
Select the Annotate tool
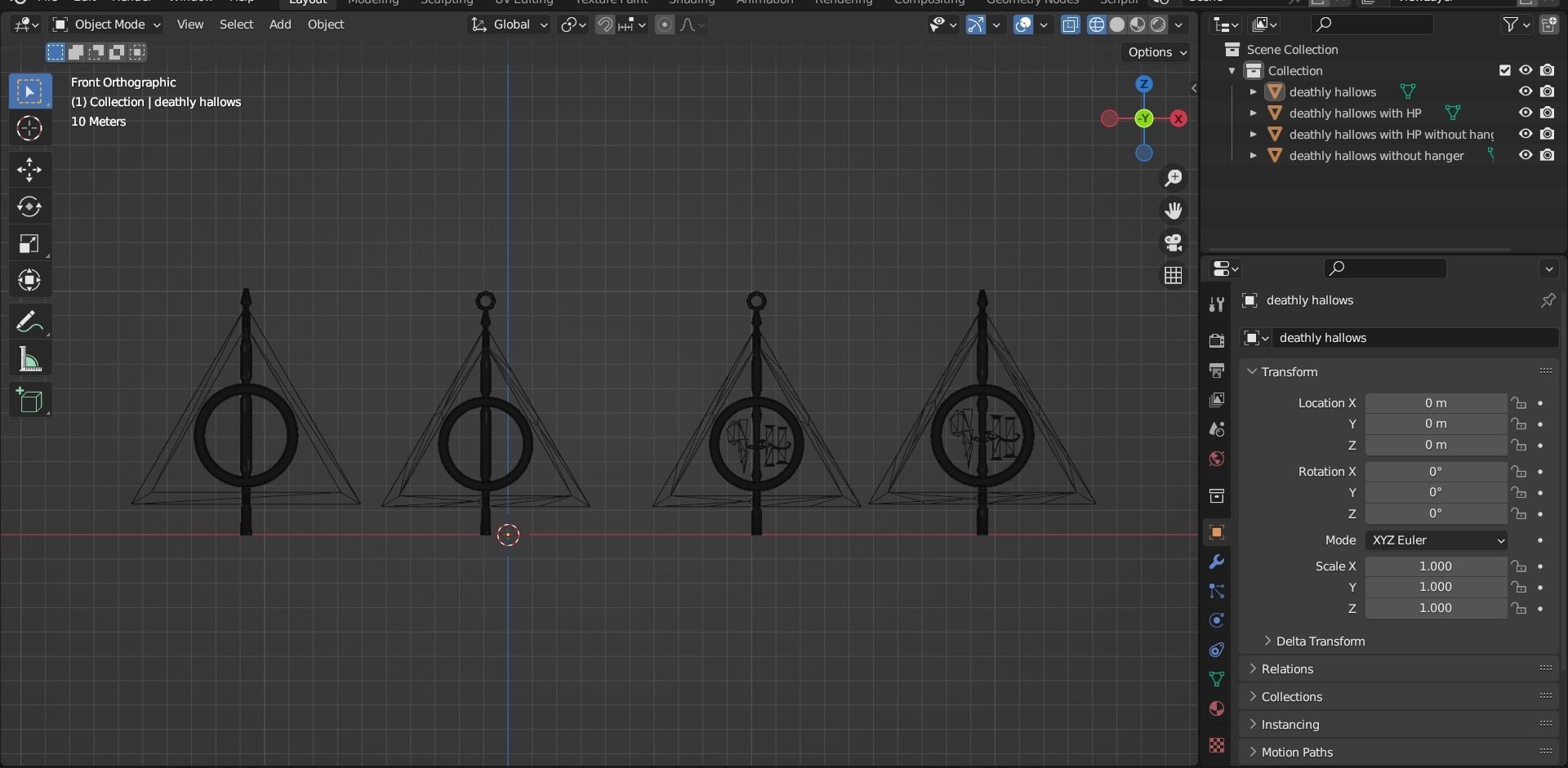click(x=29, y=322)
